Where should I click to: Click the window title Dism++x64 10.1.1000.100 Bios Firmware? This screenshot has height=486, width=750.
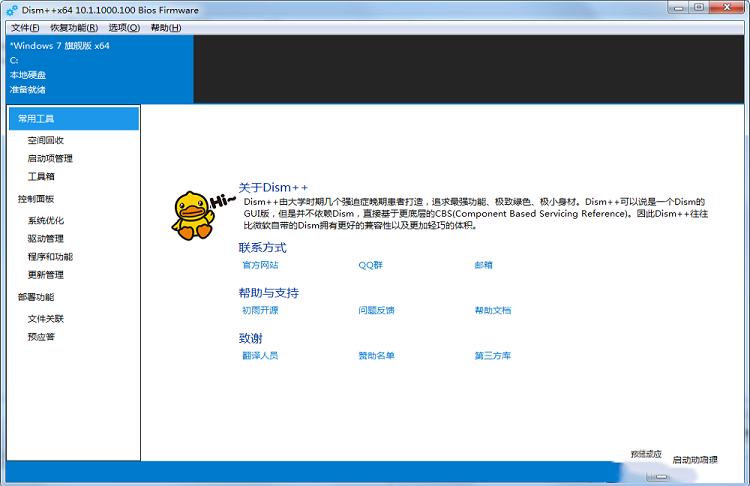pyautogui.click(x=110, y=10)
